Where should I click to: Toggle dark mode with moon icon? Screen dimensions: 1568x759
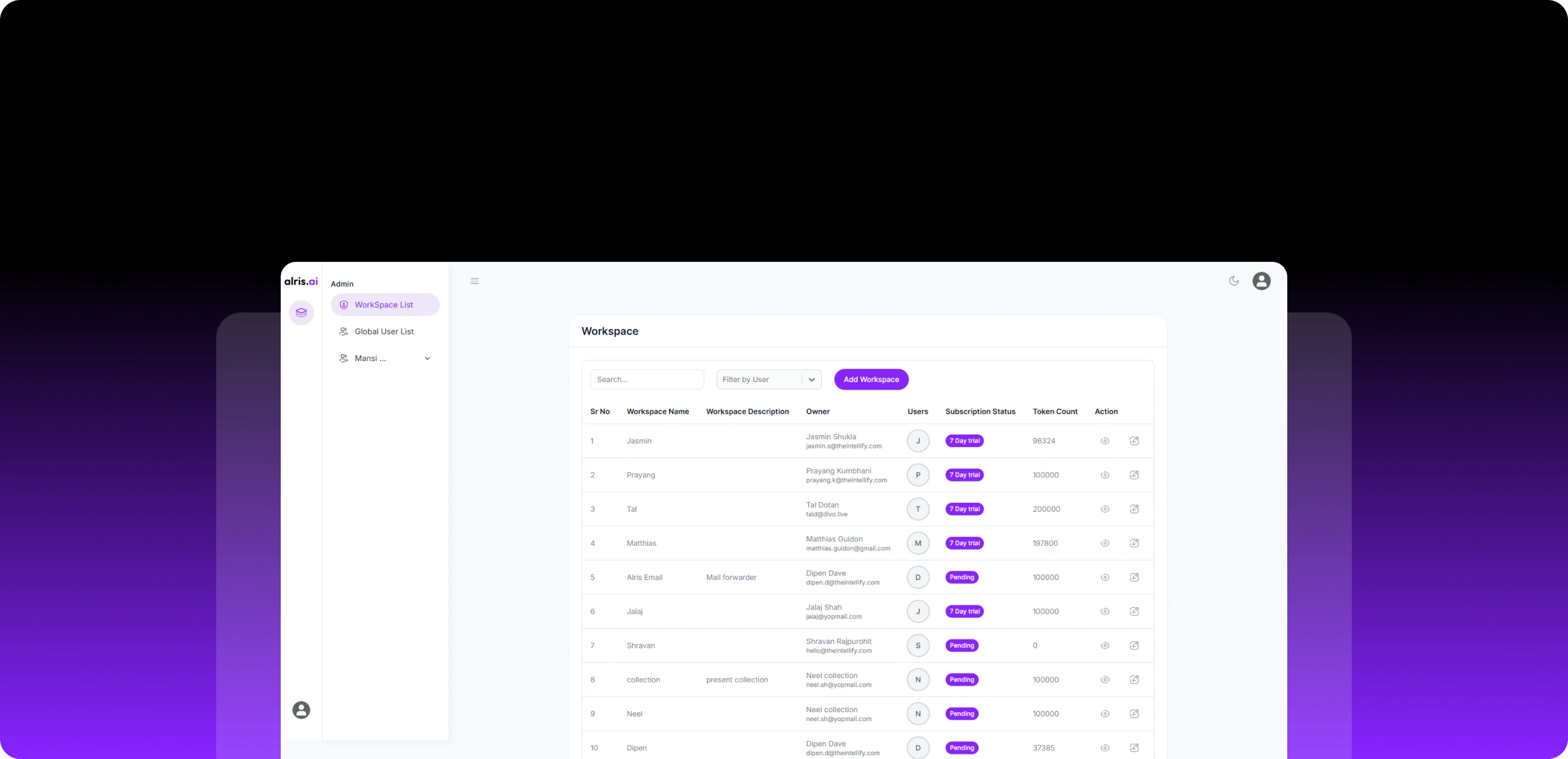tap(1234, 281)
